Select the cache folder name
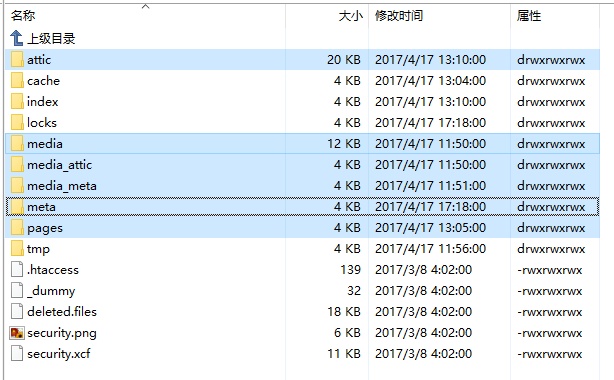The image size is (614, 380). 43,81
